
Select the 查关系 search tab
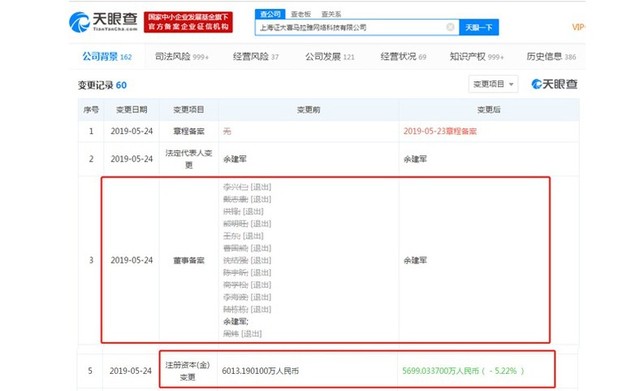coord(331,14)
